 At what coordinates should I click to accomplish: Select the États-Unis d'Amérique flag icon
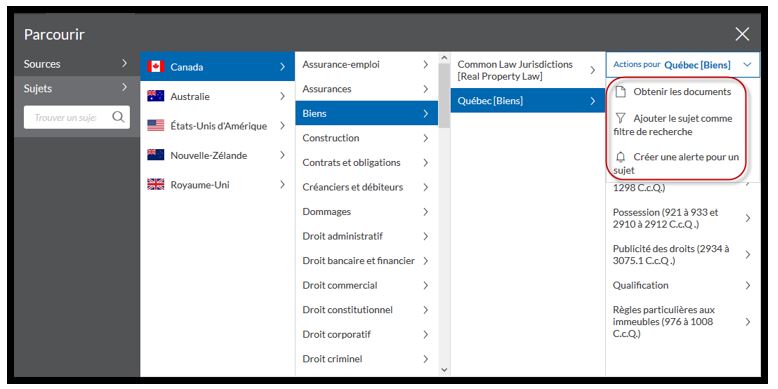point(155,126)
